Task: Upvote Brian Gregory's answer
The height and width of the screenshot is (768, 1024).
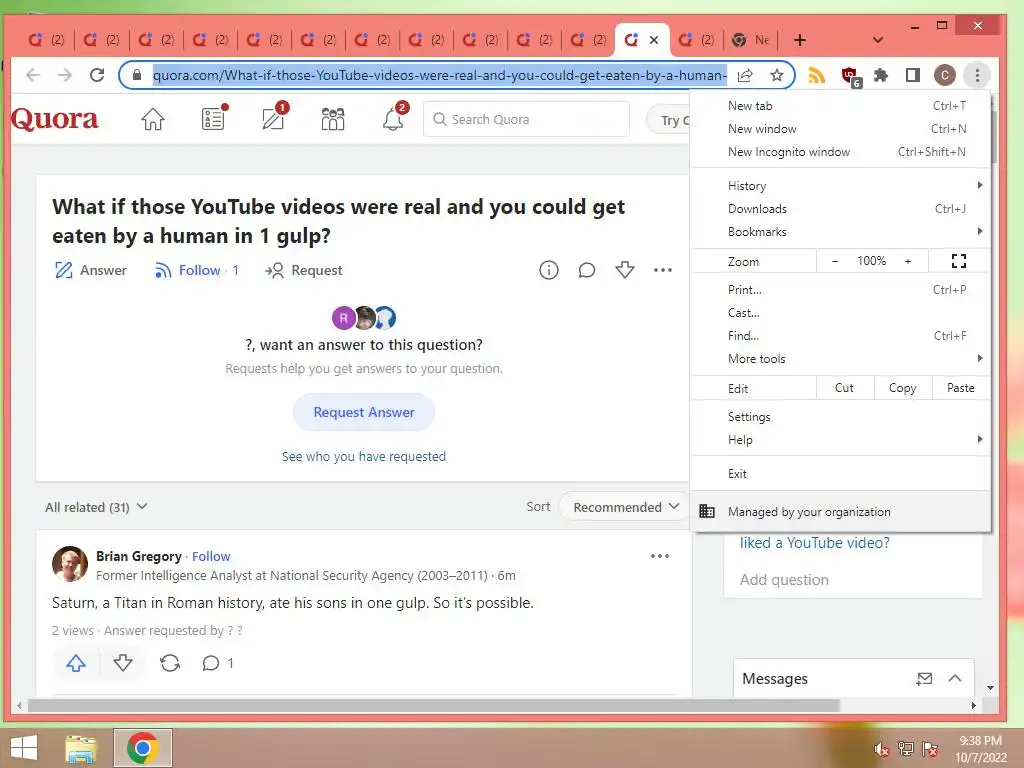Action: pyautogui.click(x=76, y=664)
